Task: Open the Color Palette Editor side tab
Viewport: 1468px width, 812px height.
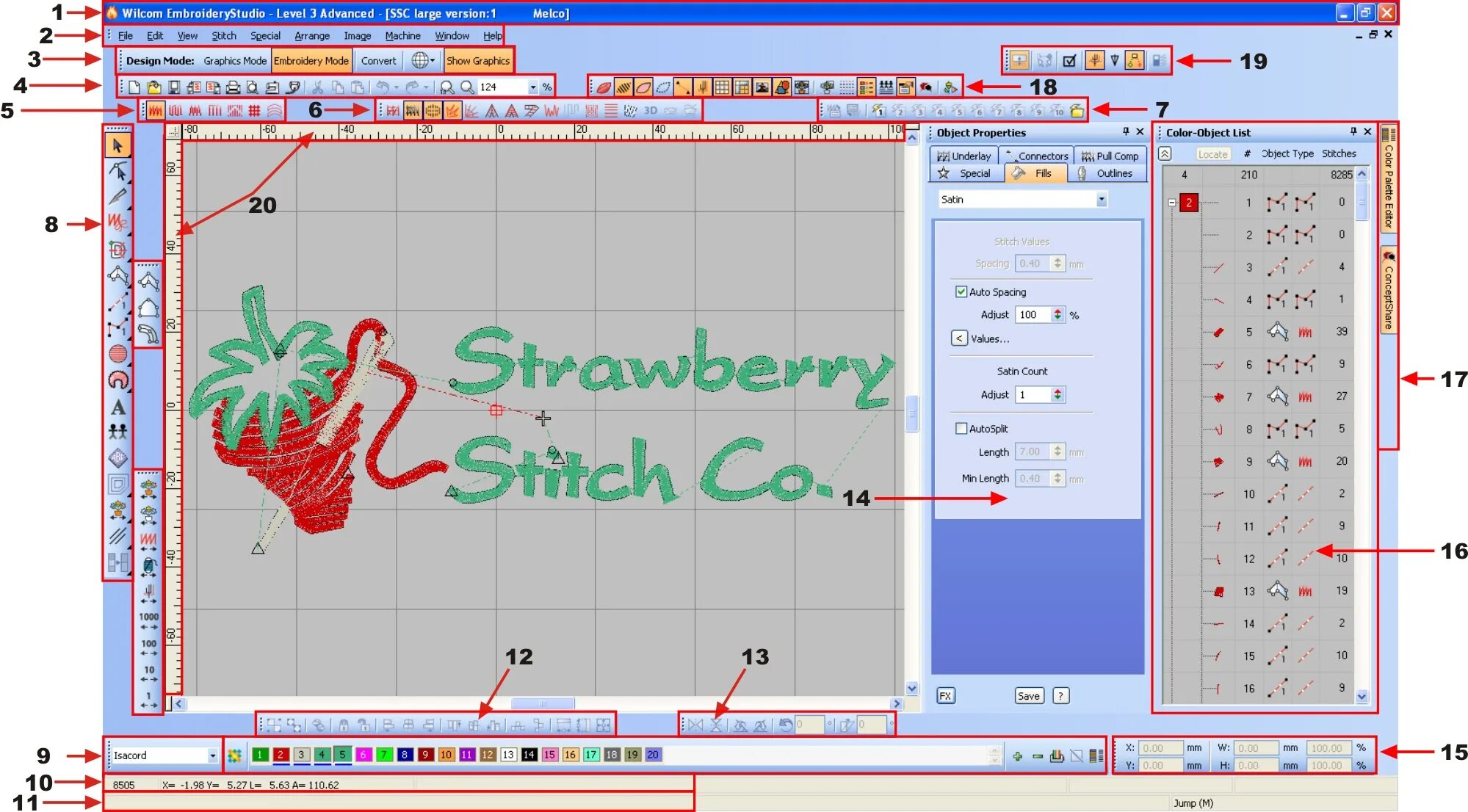Action: [x=1388, y=178]
